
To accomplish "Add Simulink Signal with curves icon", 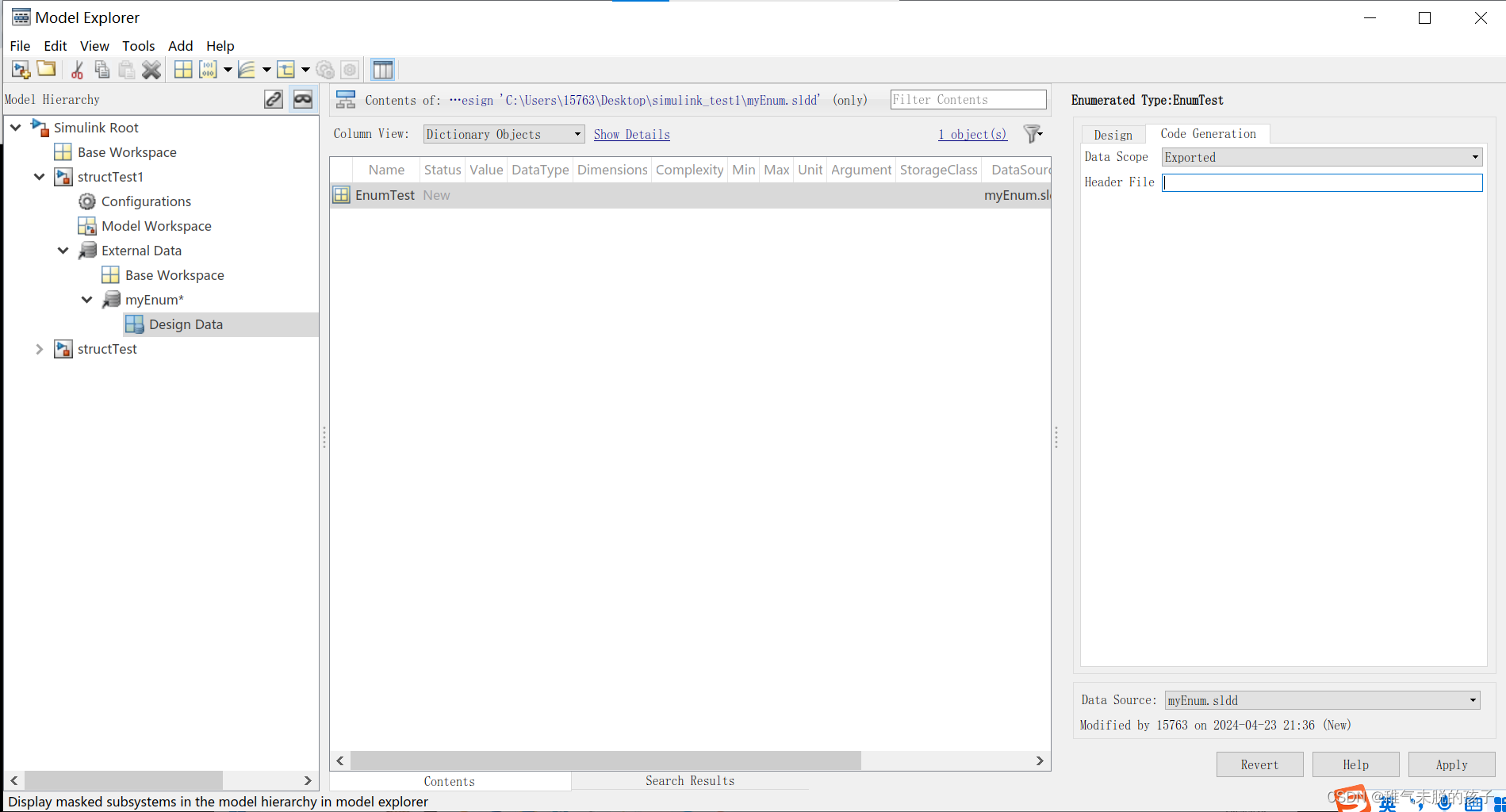I will pyautogui.click(x=247, y=70).
